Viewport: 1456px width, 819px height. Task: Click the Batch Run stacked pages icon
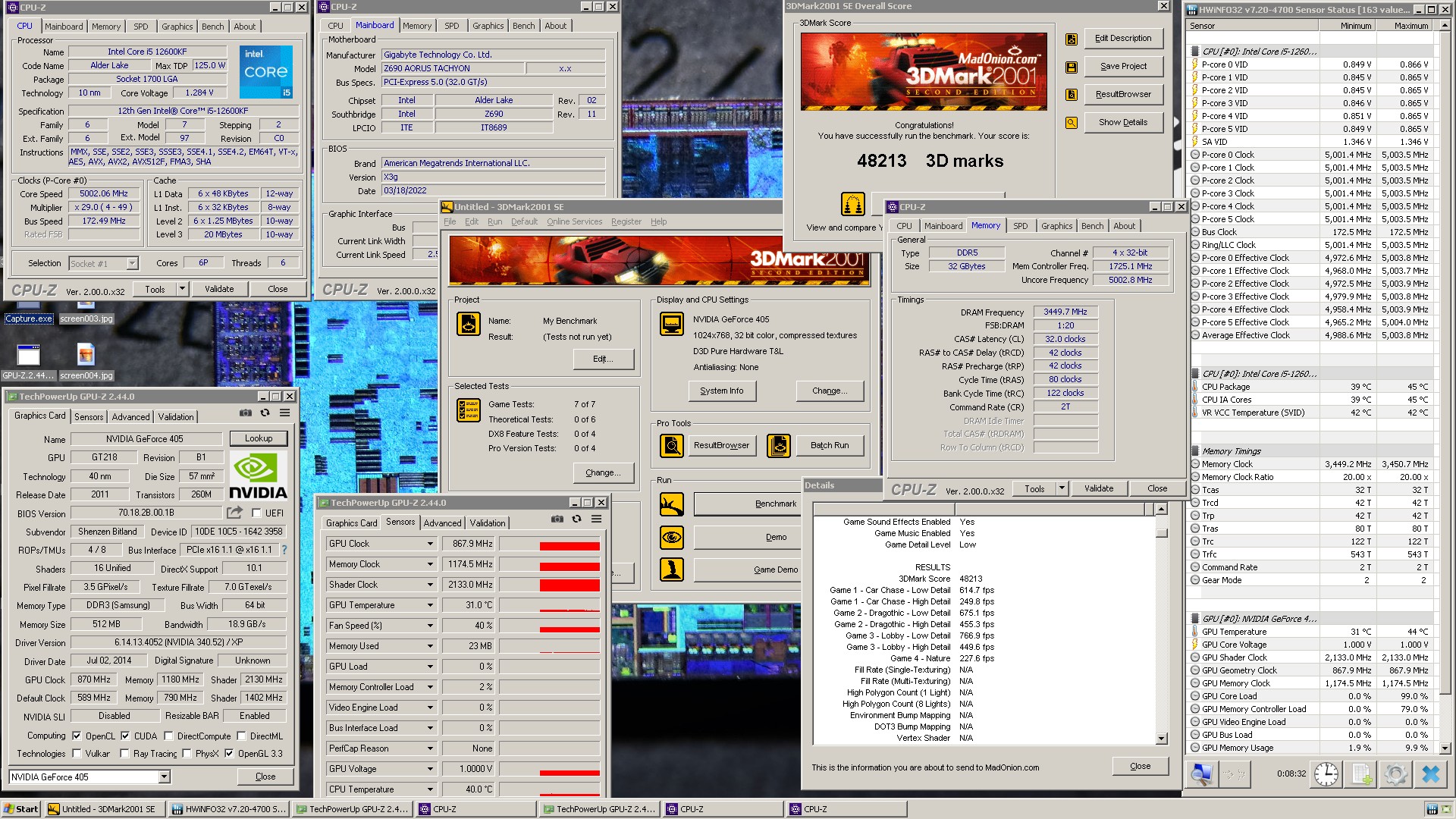[779, 446]
